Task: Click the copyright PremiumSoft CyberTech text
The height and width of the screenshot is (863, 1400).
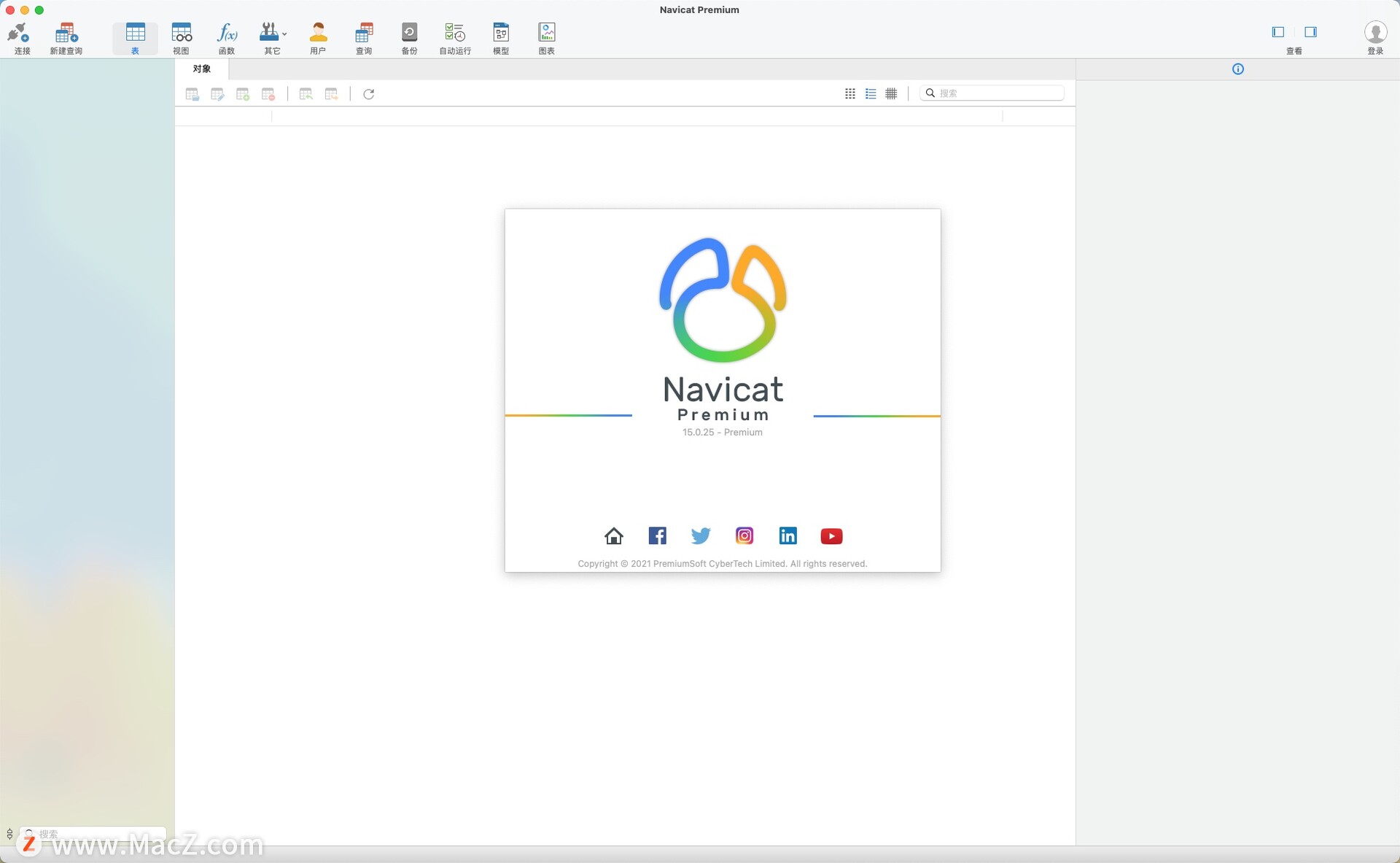Action: coord(723,564)
